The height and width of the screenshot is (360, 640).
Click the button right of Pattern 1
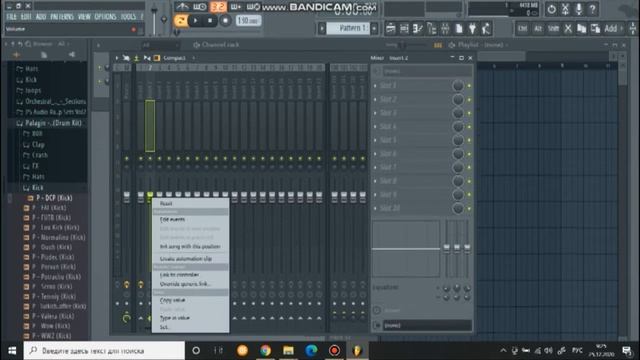pos(374,28)
